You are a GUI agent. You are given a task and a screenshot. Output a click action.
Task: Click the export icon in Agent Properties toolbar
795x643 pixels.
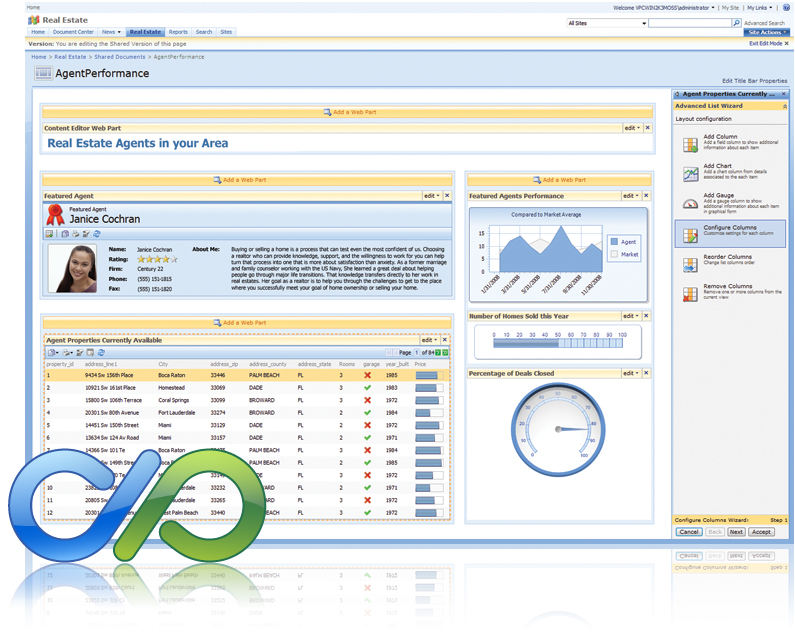pos(52,352)
